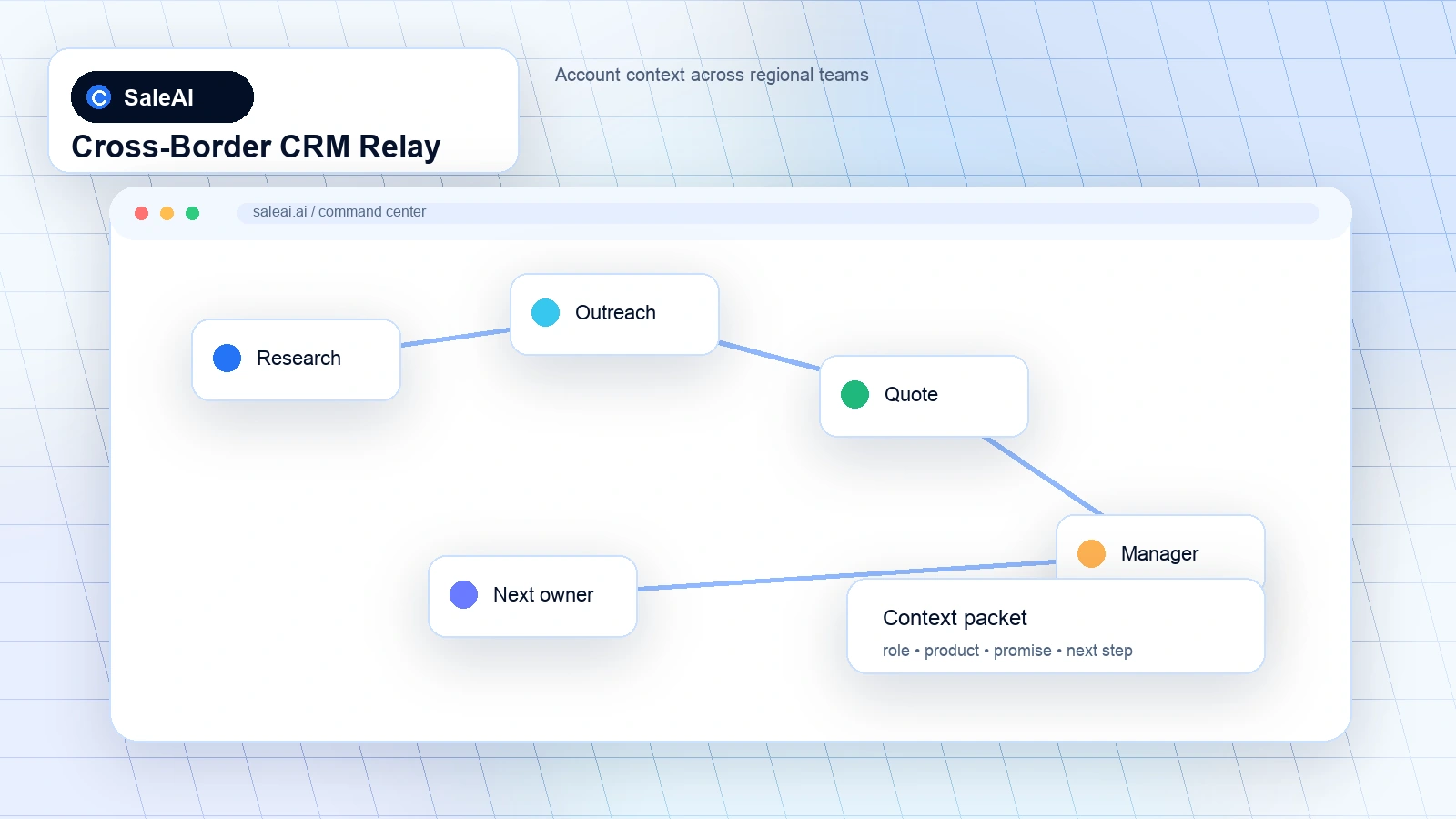
Task: Click the orange Manager node dot
Action: tap(1091, 553)
